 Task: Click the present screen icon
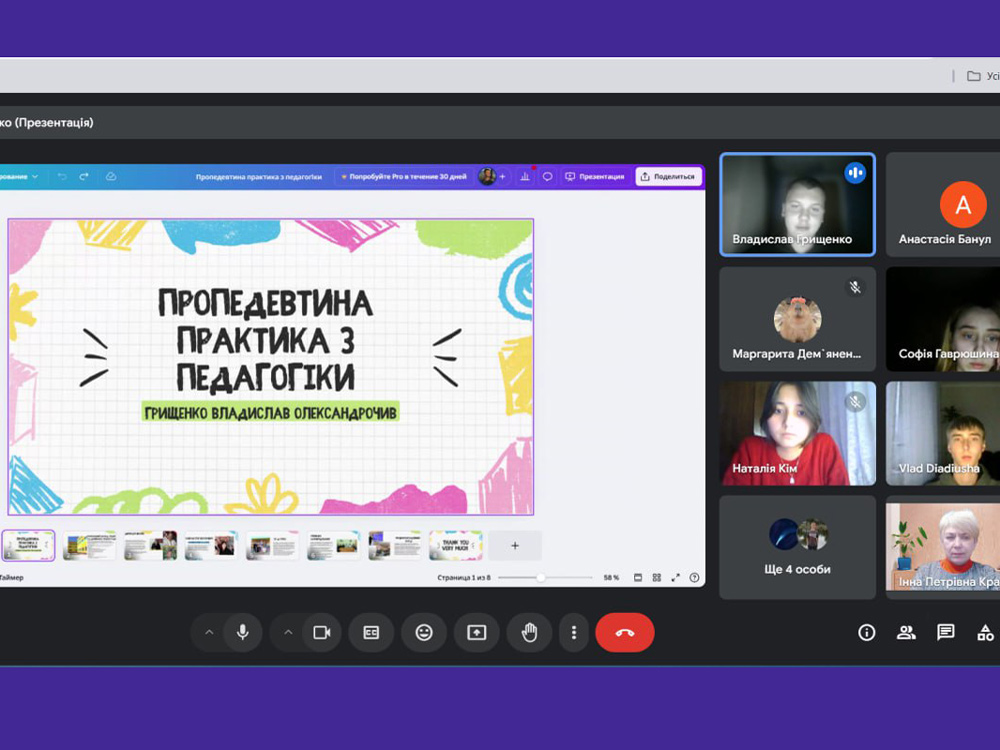coord(476,633)
